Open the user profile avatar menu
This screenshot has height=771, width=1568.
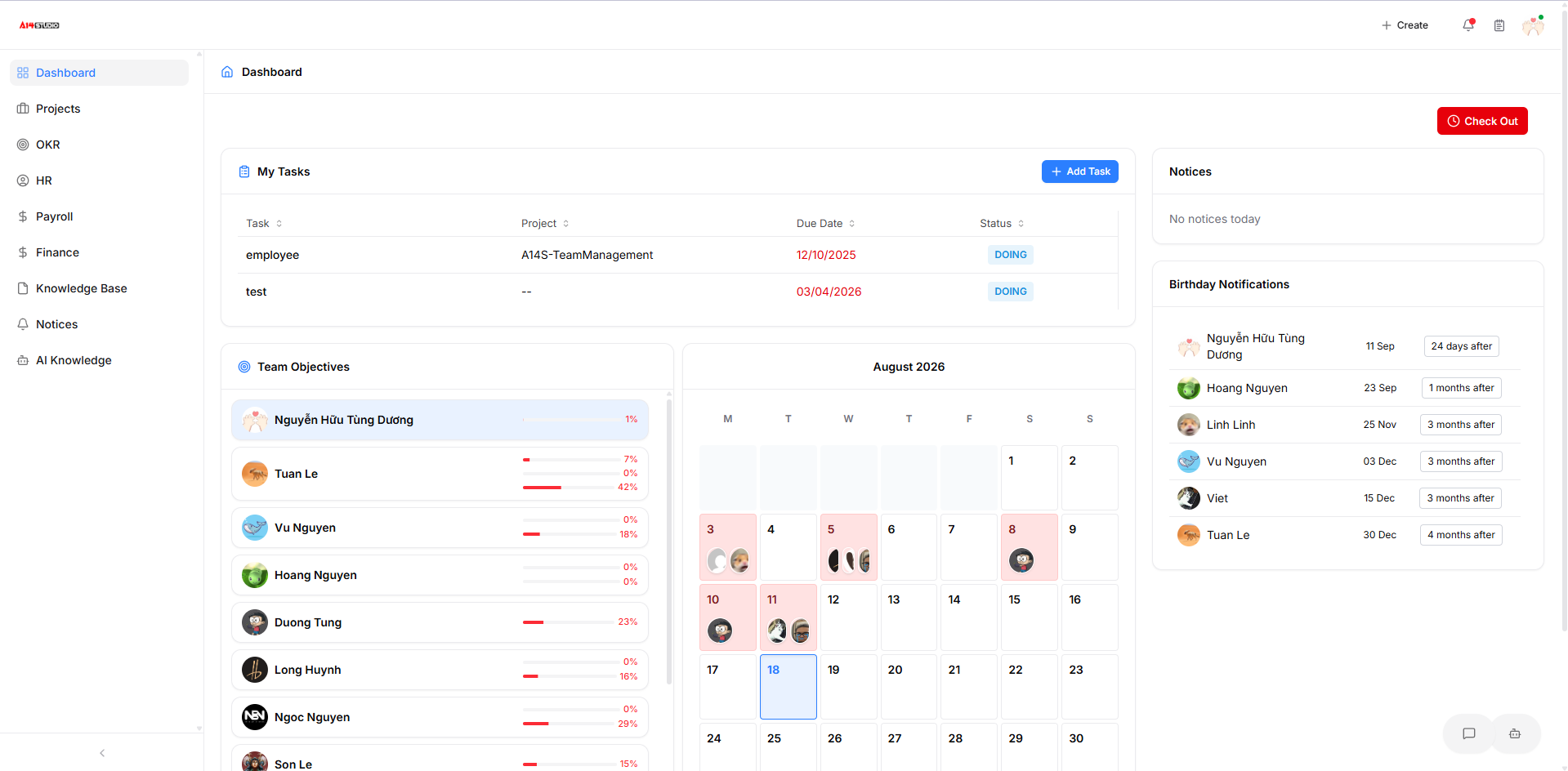coord(1533,25)
